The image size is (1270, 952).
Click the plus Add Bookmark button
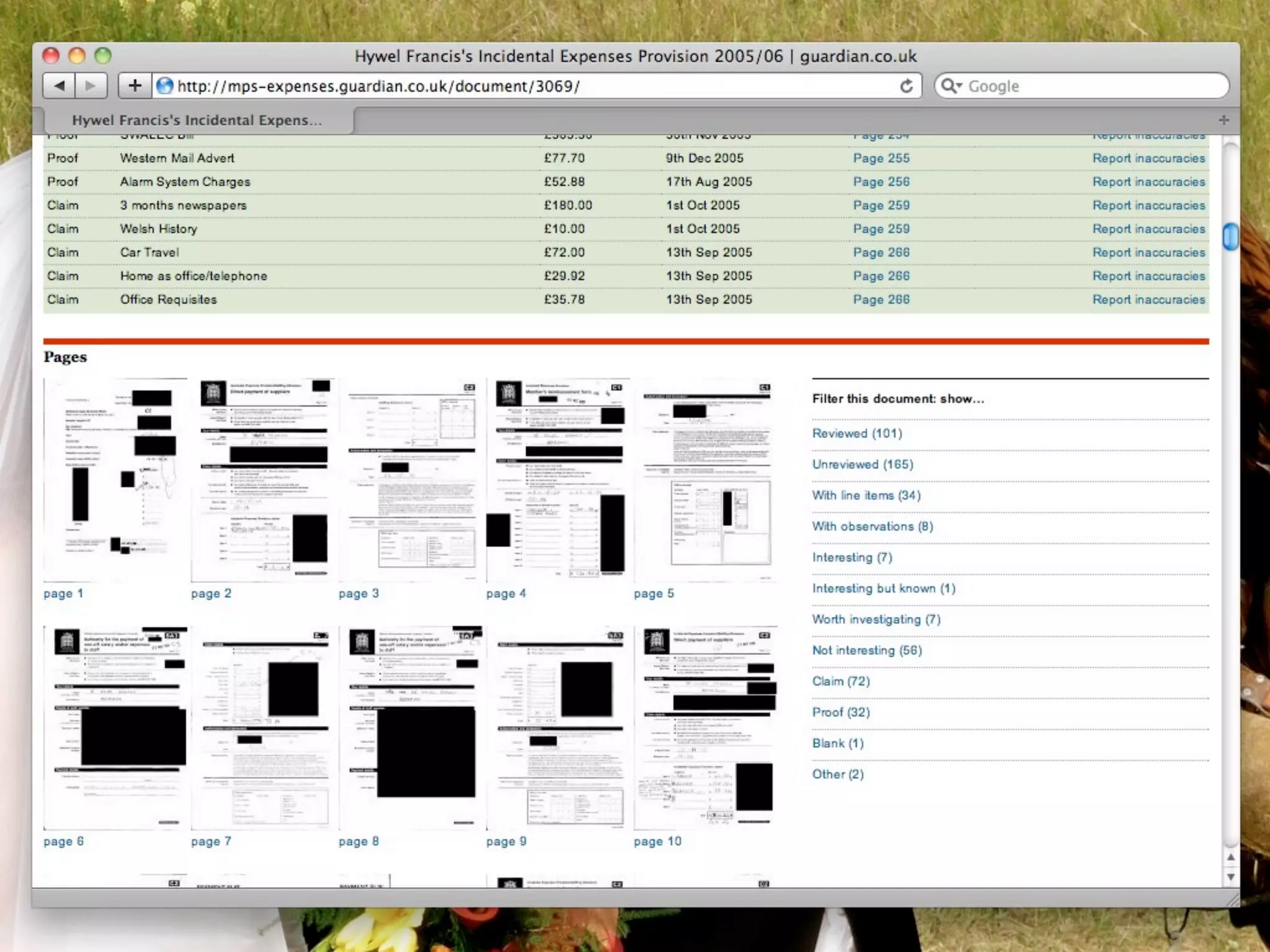point(135,86)
